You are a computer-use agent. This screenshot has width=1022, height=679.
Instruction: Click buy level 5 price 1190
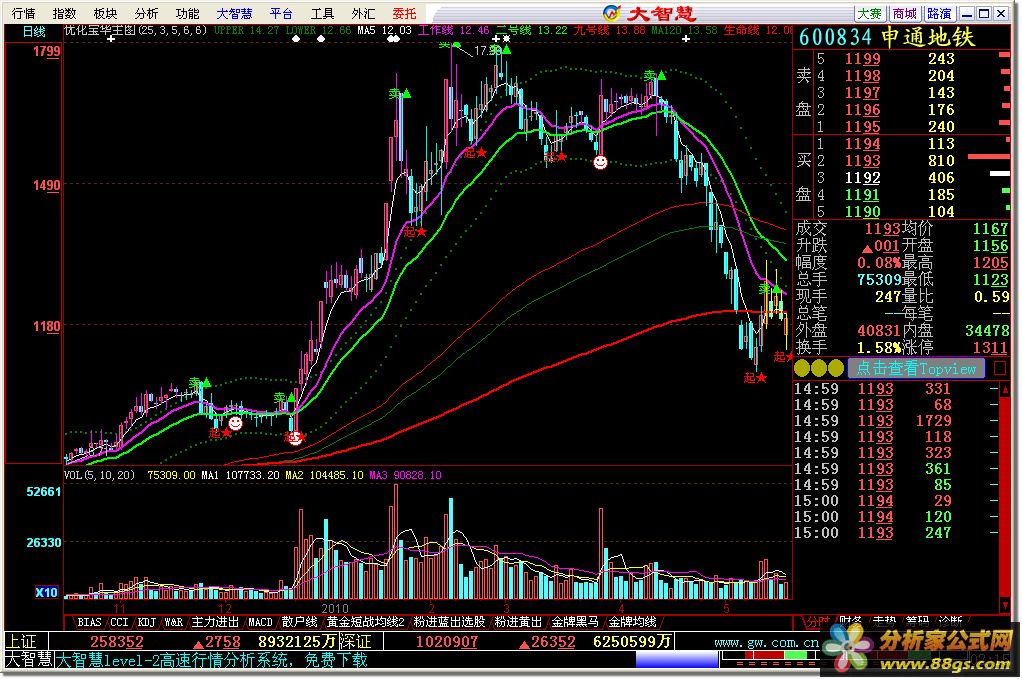point(862,212)
